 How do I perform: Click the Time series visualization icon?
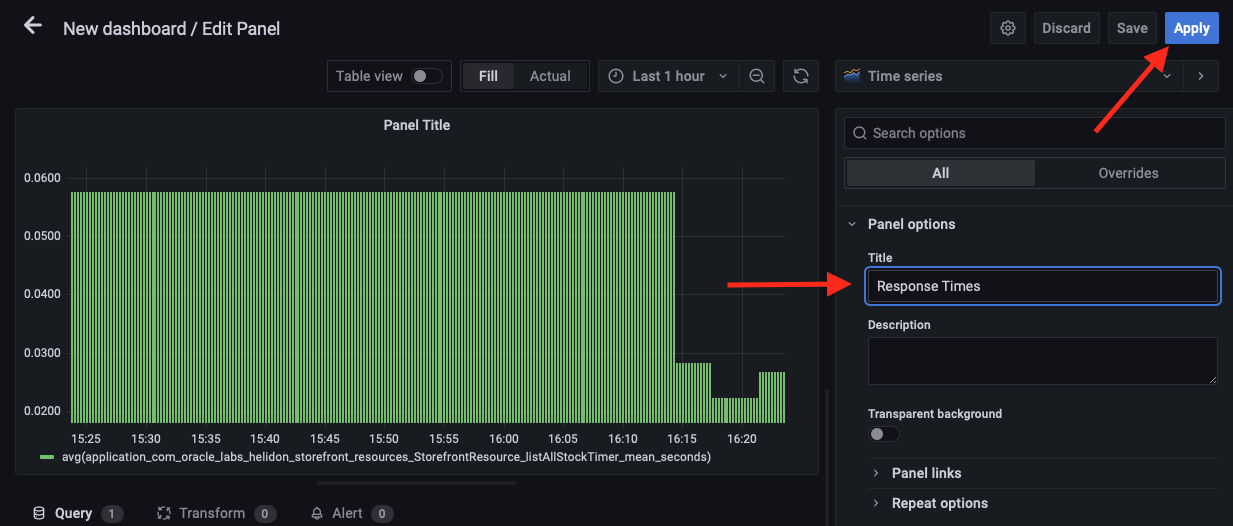pos(853,76)
